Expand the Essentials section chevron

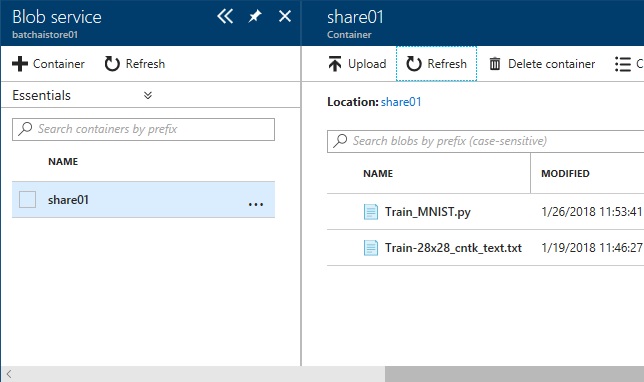click(148, 95)
